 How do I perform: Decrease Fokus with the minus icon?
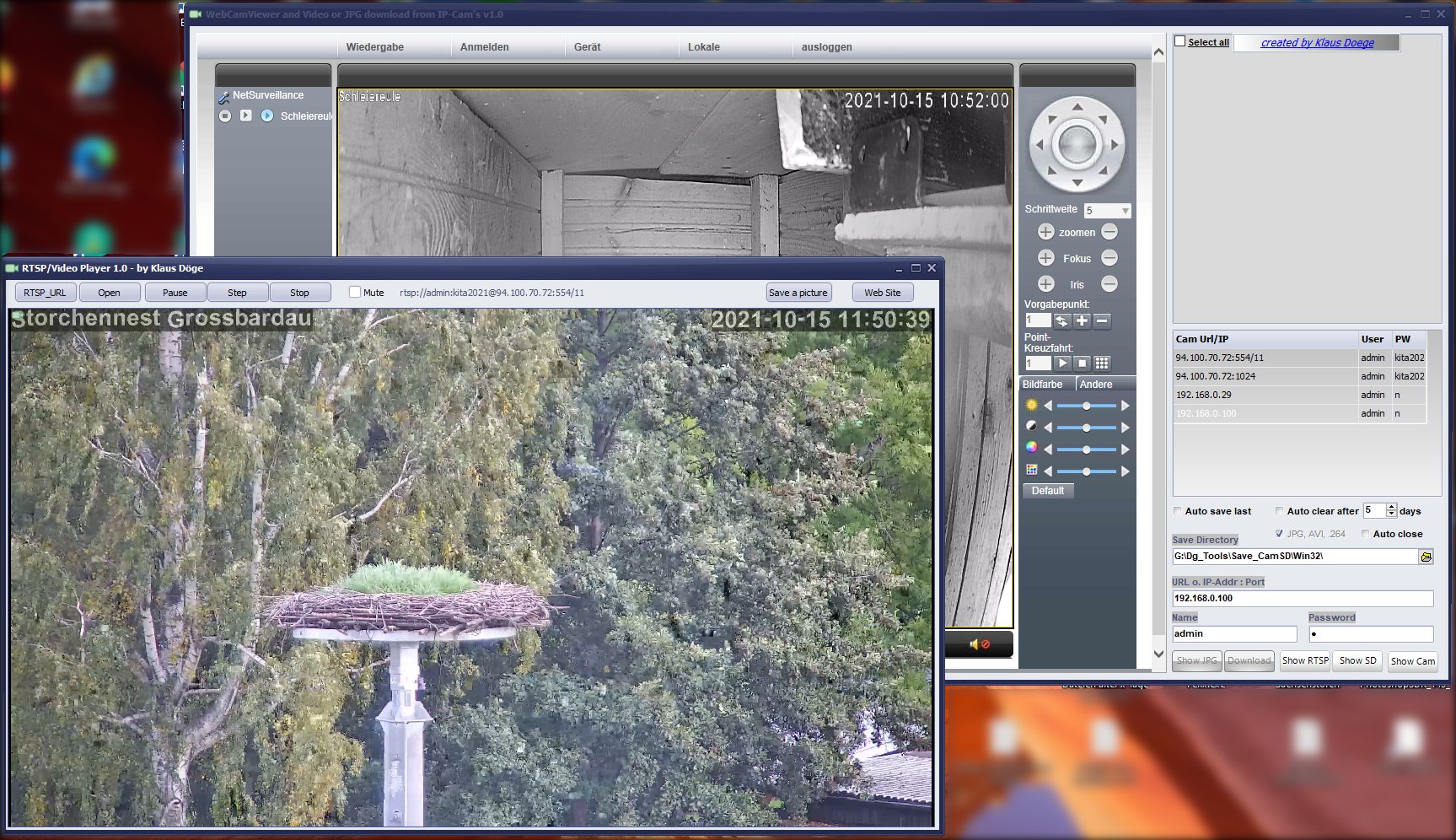(x=1111, y=258)
